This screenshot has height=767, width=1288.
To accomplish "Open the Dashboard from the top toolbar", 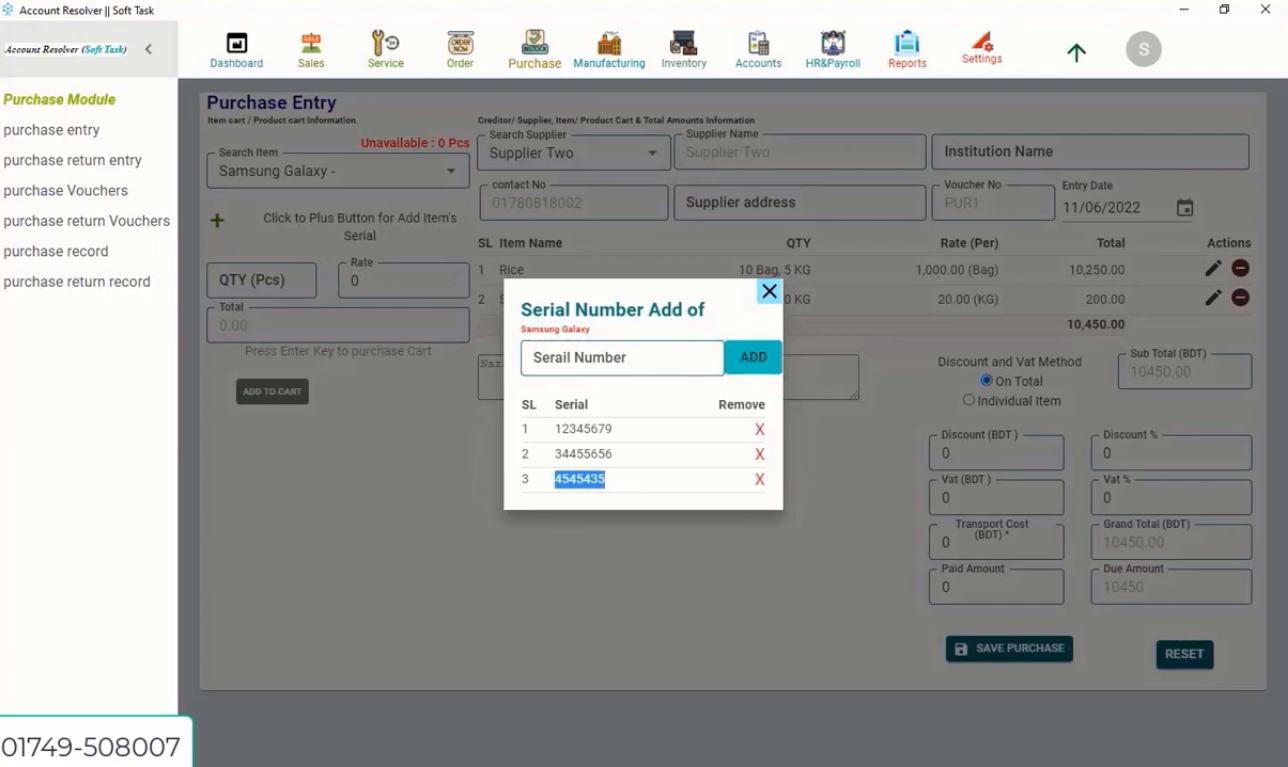I will tap(236, 48).
